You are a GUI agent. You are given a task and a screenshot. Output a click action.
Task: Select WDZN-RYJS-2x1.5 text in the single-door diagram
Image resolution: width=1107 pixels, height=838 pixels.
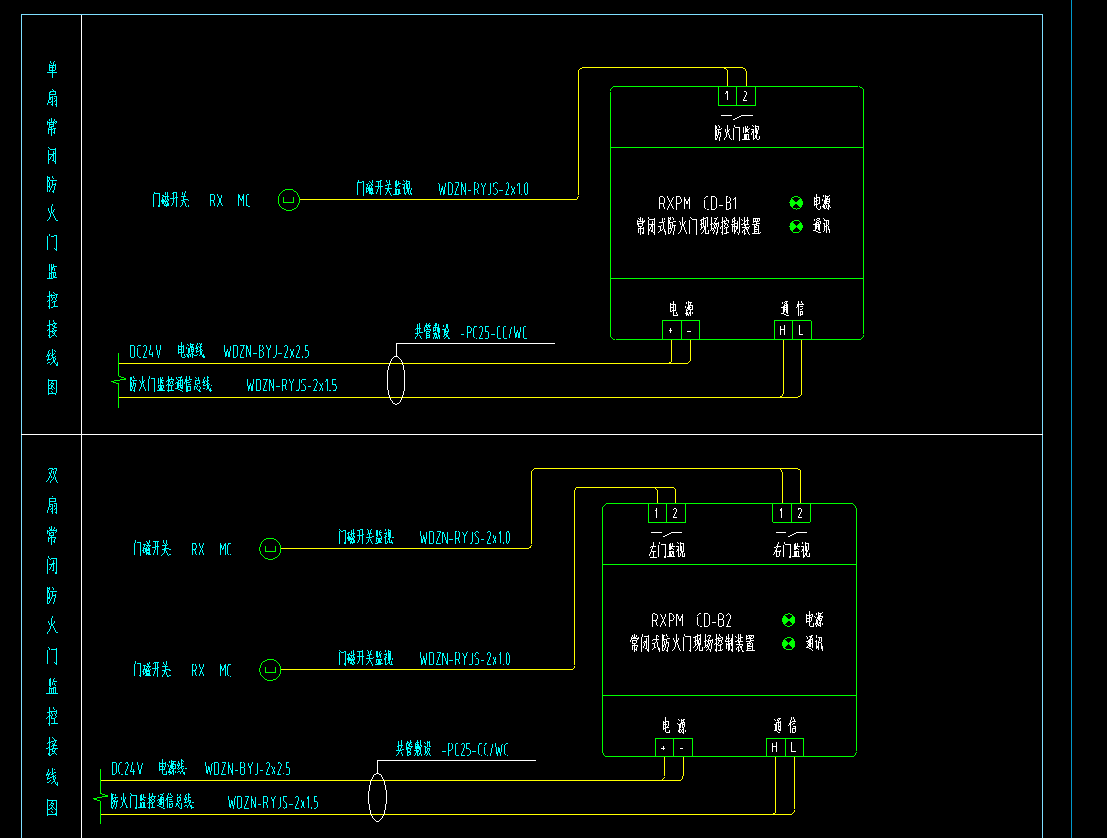[x=292, y=385]
